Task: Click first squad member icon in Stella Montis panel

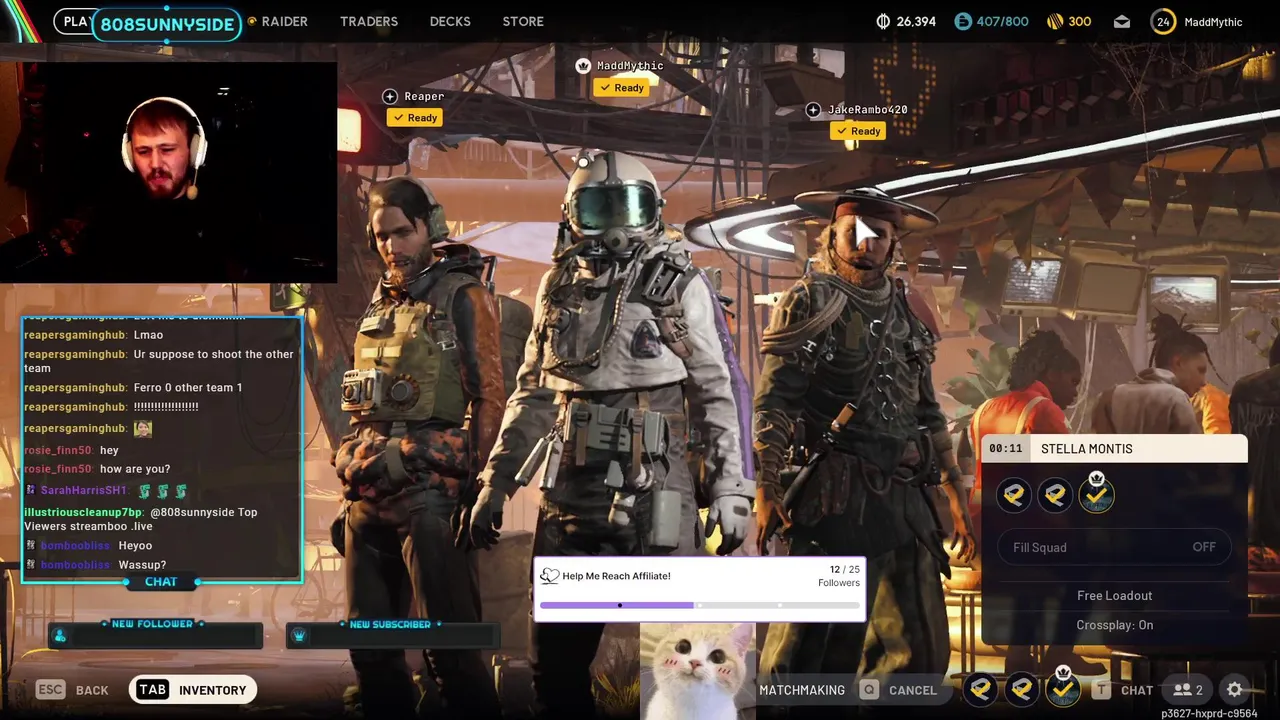Action: tap(1014, 495)
